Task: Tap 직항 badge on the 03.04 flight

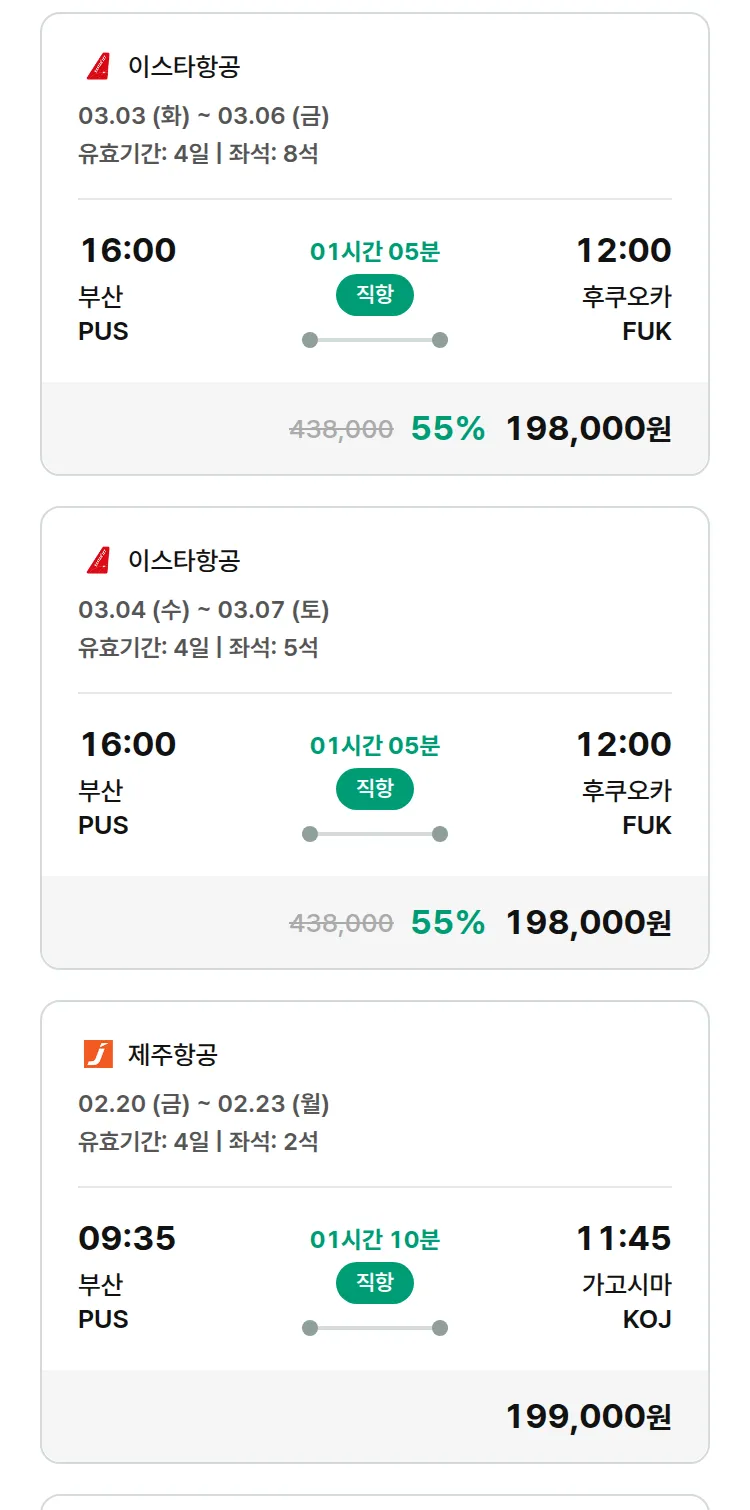Action: click(x=374, y=789)
